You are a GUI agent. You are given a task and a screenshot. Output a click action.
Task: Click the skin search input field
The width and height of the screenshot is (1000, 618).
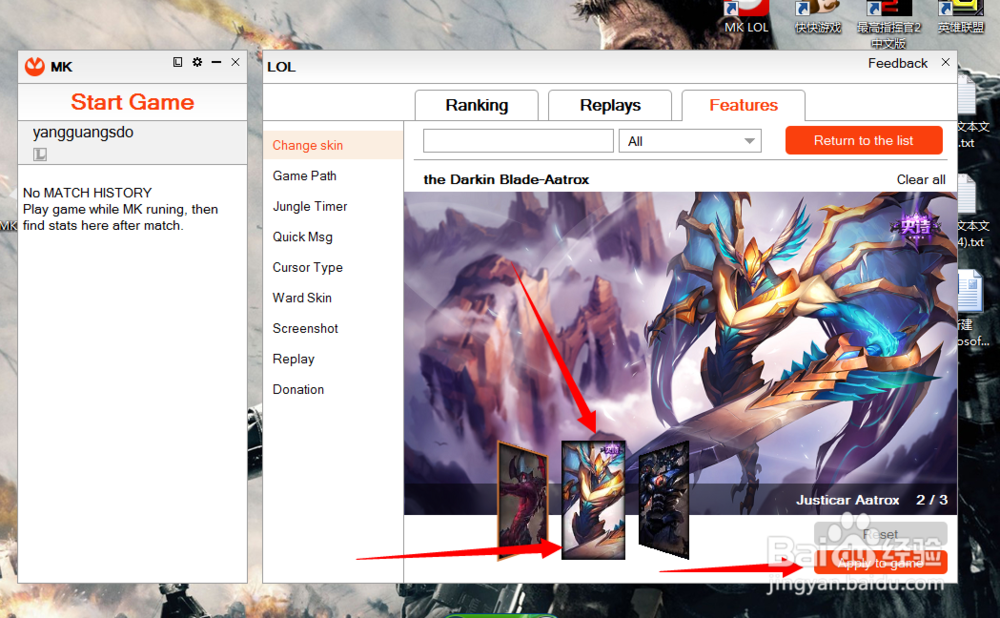[518, 141]
